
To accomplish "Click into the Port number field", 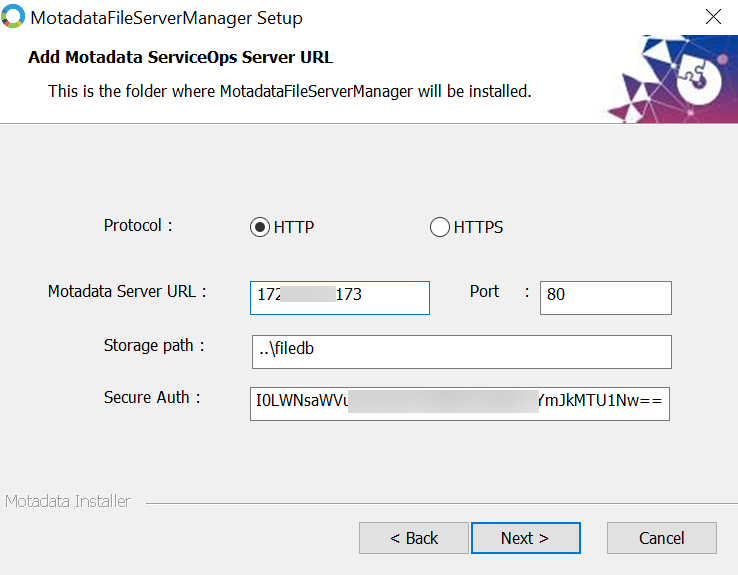I will tap(605, 297).
